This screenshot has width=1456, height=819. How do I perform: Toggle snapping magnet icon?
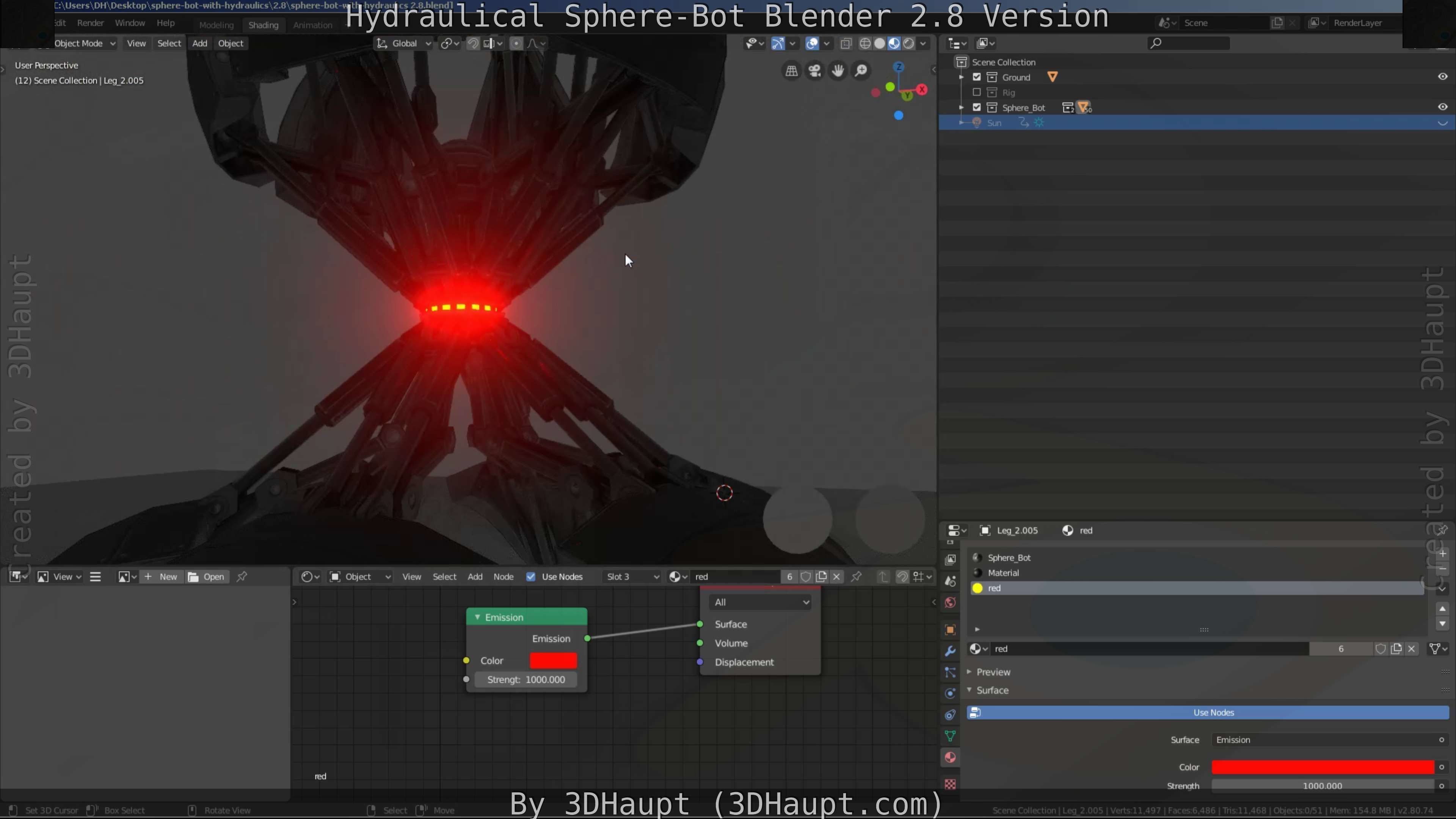(473, 44)
